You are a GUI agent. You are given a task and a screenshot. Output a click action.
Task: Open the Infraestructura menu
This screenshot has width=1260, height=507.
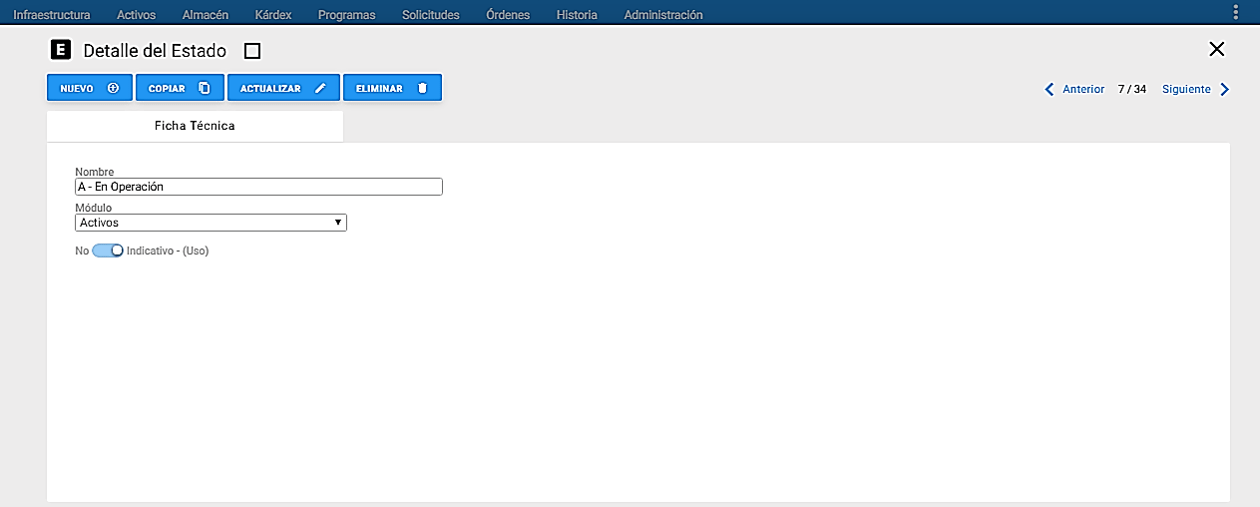(x=52, y=15)
